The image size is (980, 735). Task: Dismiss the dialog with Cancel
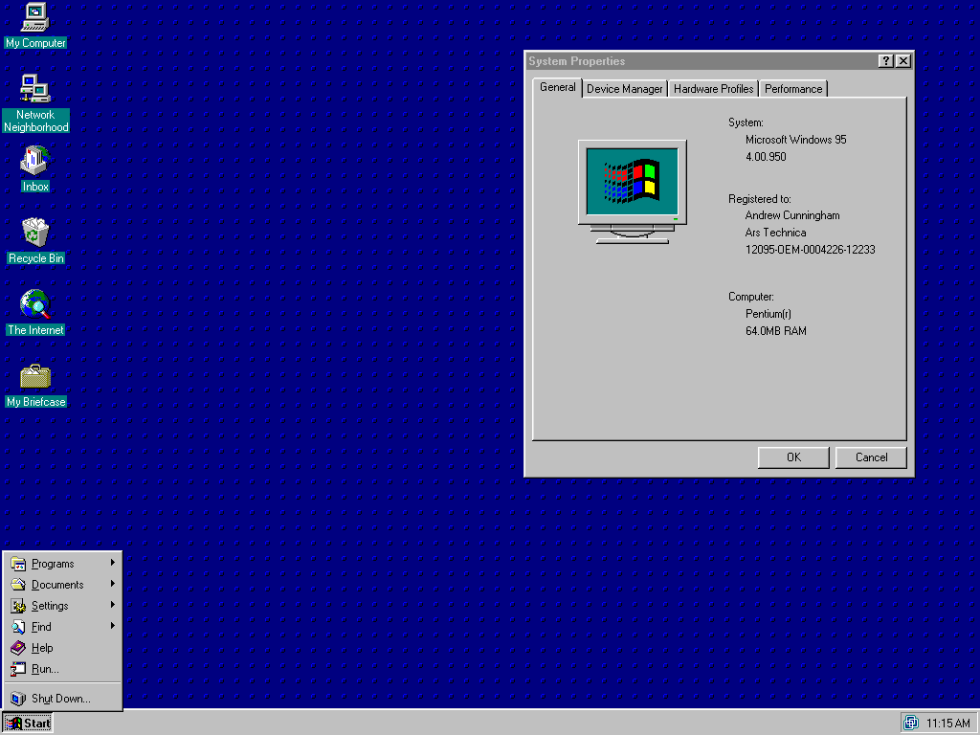pos(870,457)
